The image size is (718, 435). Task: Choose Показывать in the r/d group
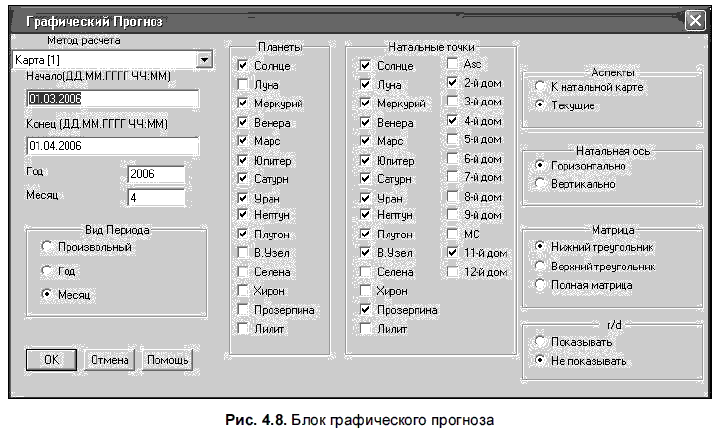pos(540,342)
